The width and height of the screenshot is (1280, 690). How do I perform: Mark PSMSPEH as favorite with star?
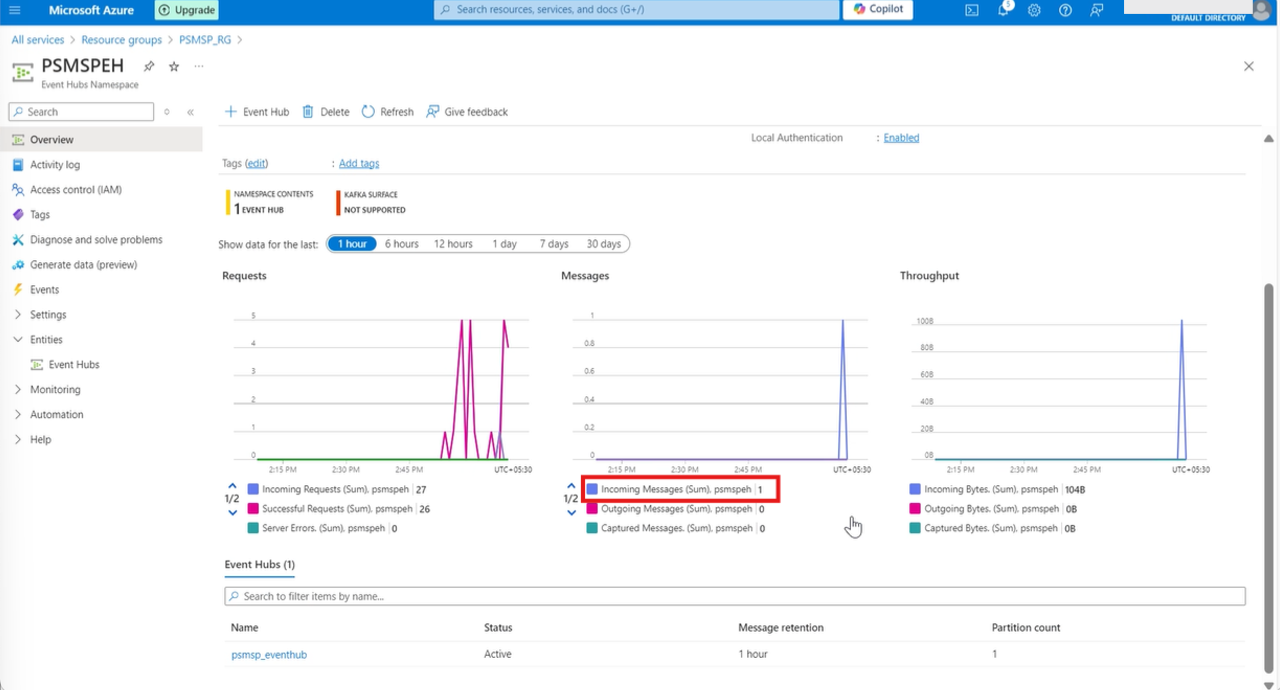pyautogui.click(x=174, y=66)
